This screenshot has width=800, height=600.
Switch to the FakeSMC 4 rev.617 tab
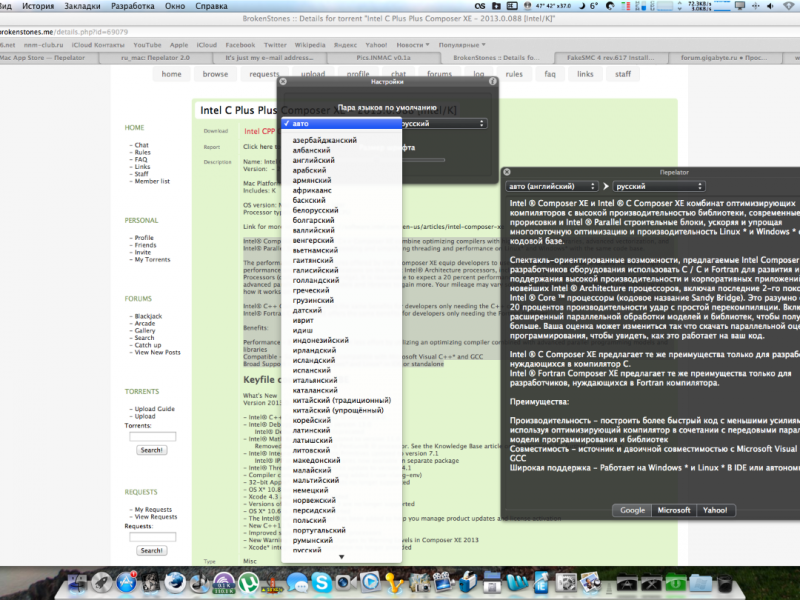[610, 58]
